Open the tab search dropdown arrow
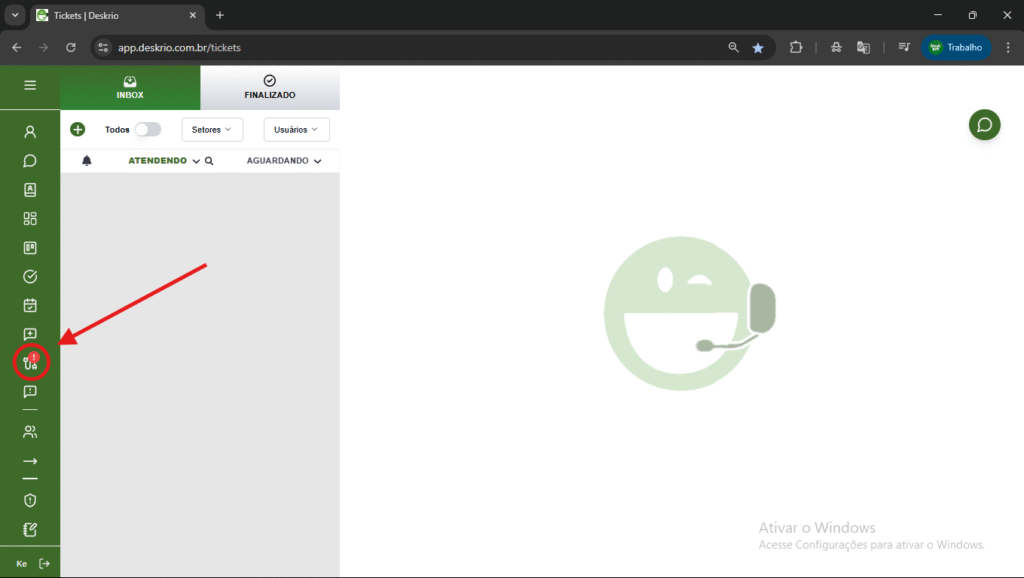 [14, 15]
